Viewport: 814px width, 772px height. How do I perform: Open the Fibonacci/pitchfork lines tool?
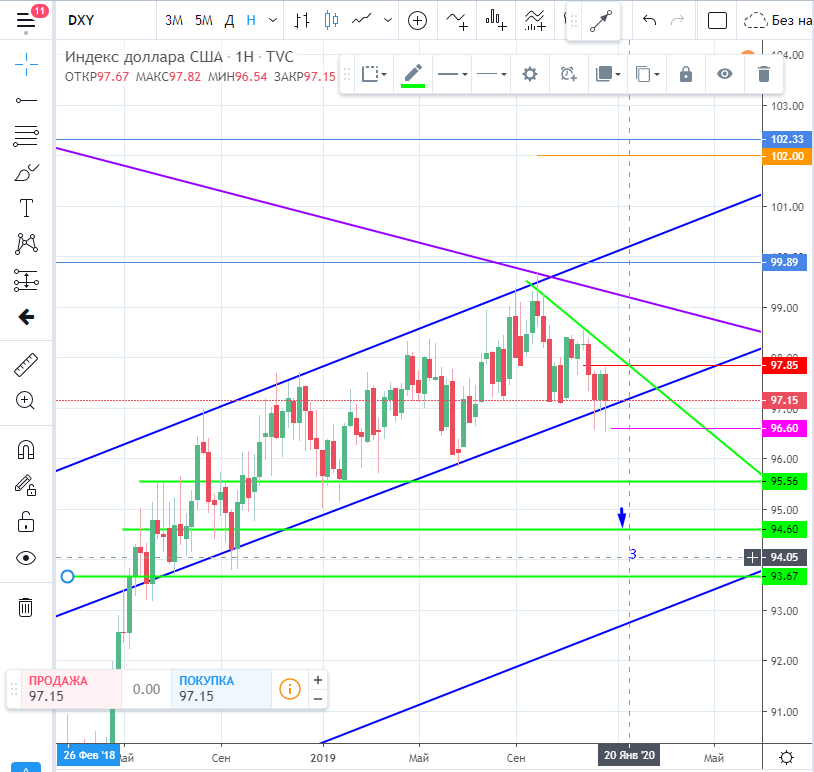26,136
